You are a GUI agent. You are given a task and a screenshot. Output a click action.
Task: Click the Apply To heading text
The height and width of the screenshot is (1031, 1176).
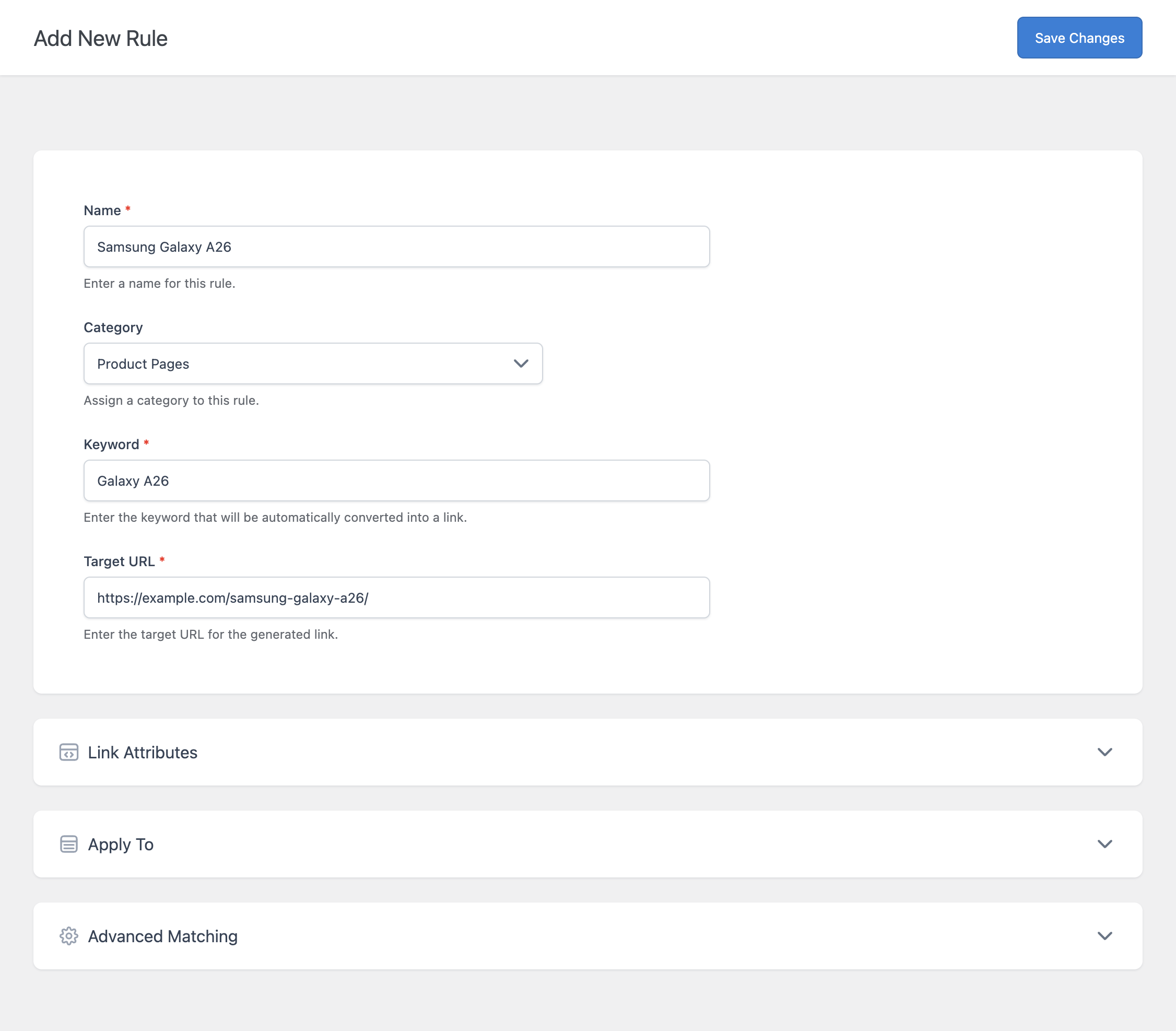click(121, 845)
